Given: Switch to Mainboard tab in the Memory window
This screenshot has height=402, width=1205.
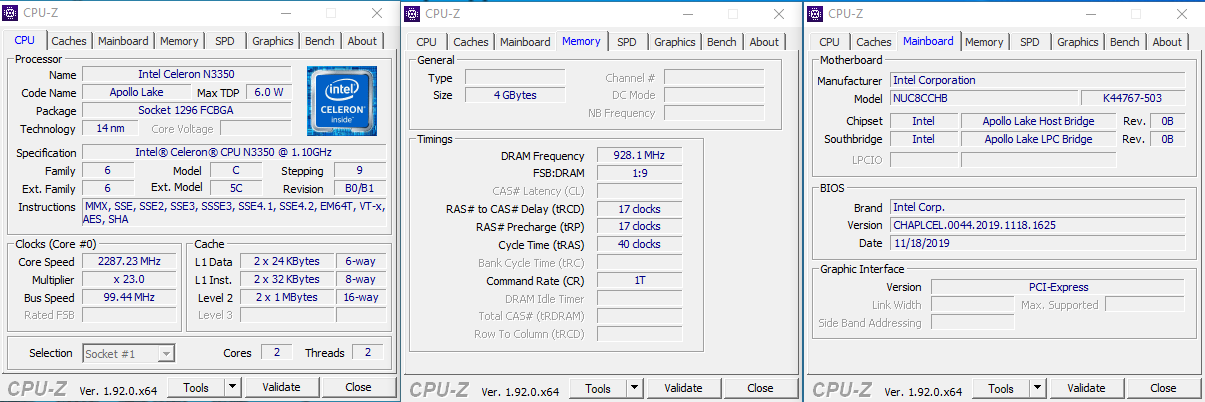Looking at the screenshot, I should [x=525, y=42].
